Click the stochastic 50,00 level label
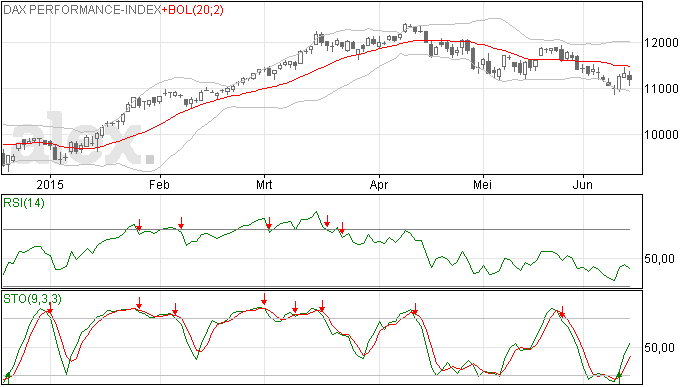The image size is (690, 387). tap(659, 348)
